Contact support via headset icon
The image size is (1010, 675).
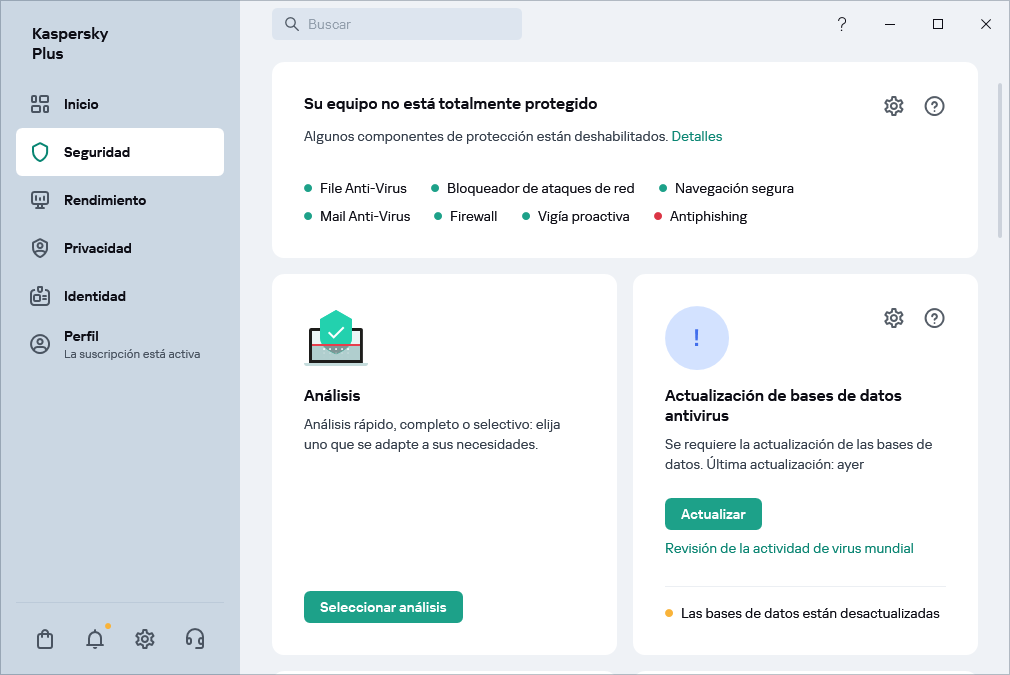tap(195, 639)
